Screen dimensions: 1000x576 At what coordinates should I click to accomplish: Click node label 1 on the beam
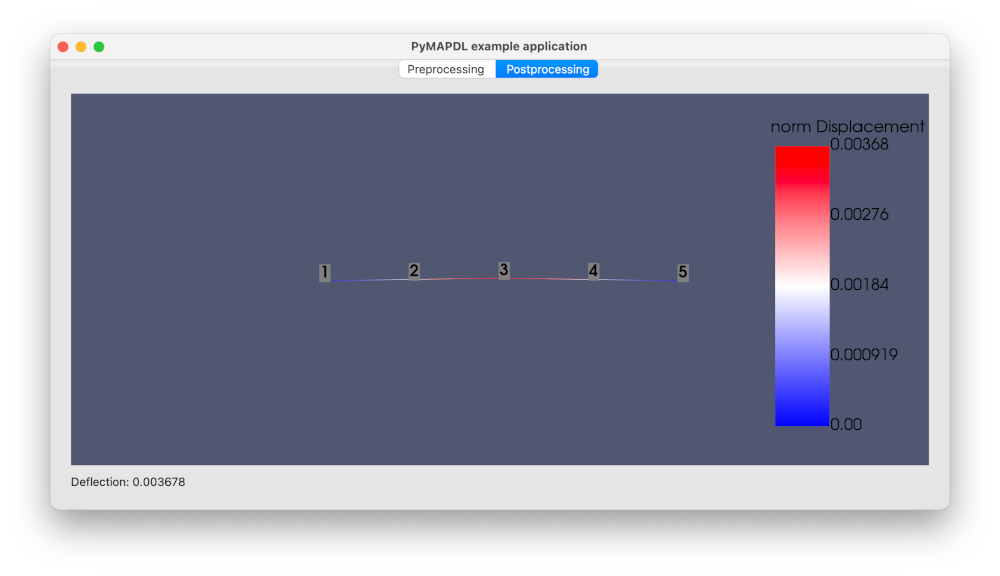[325, 272]
